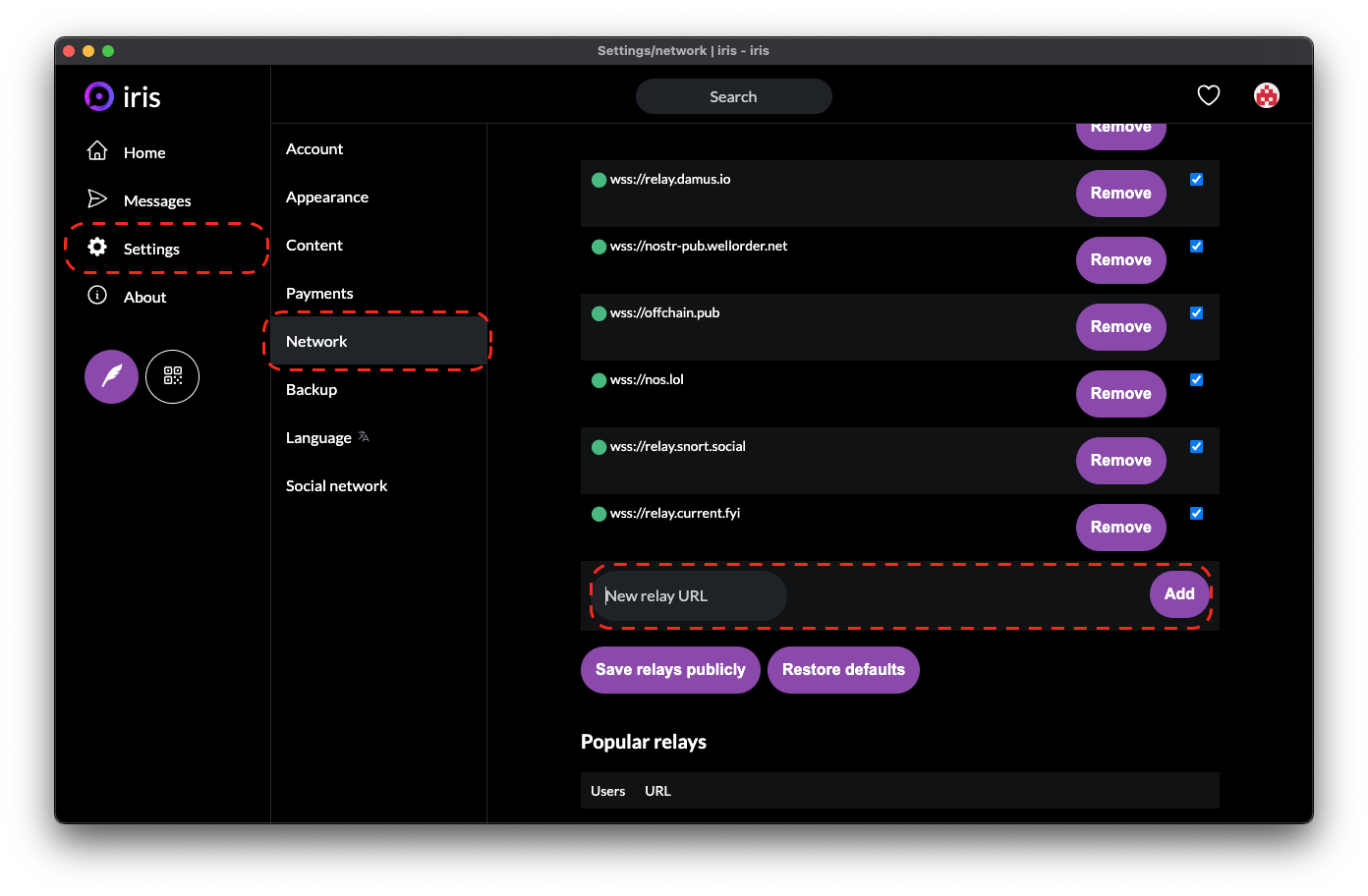Image resolution: width=1368 pixels, height=896 pixels.
Task: Click the iris logo icon
Action: (99, 96)
